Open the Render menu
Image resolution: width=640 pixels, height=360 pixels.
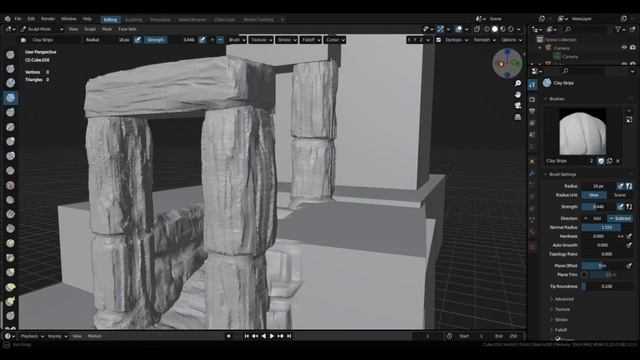48,19
